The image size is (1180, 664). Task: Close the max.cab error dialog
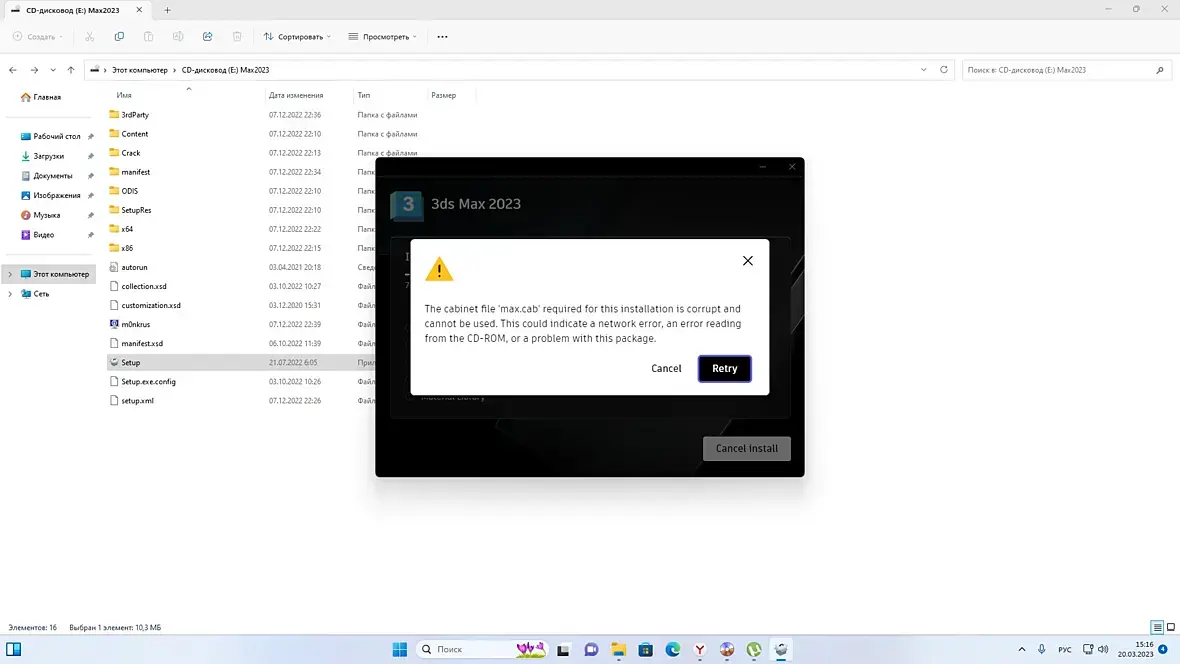(x=747, y=260)
